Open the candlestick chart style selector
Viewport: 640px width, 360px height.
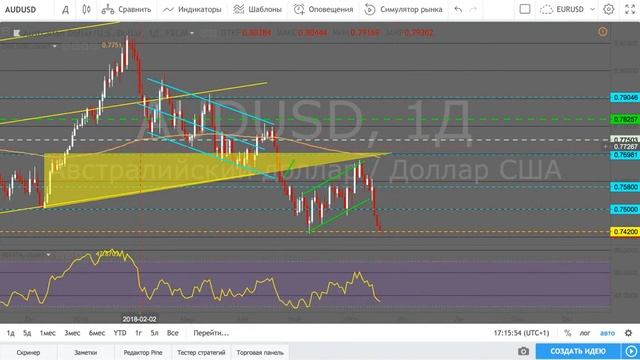pos(87,9)
